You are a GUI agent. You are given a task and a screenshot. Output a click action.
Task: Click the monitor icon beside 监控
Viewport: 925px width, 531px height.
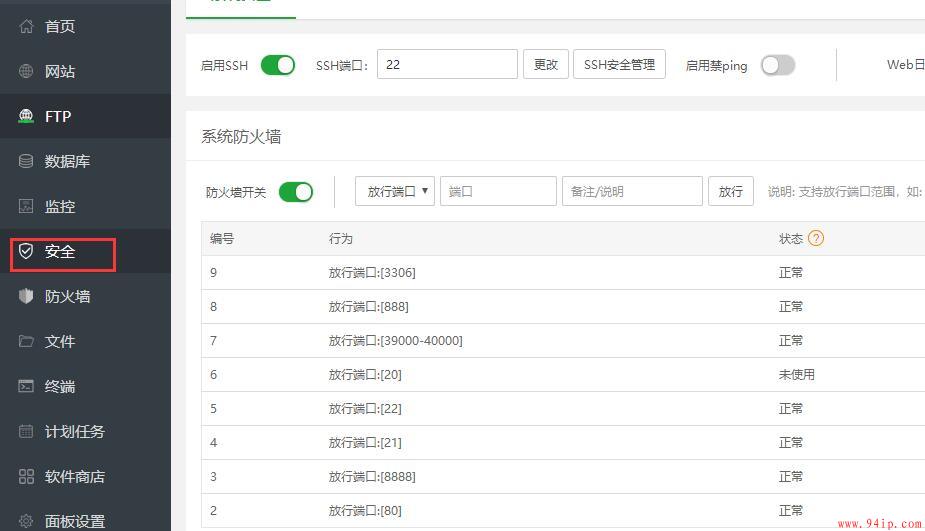click(26, 206)
